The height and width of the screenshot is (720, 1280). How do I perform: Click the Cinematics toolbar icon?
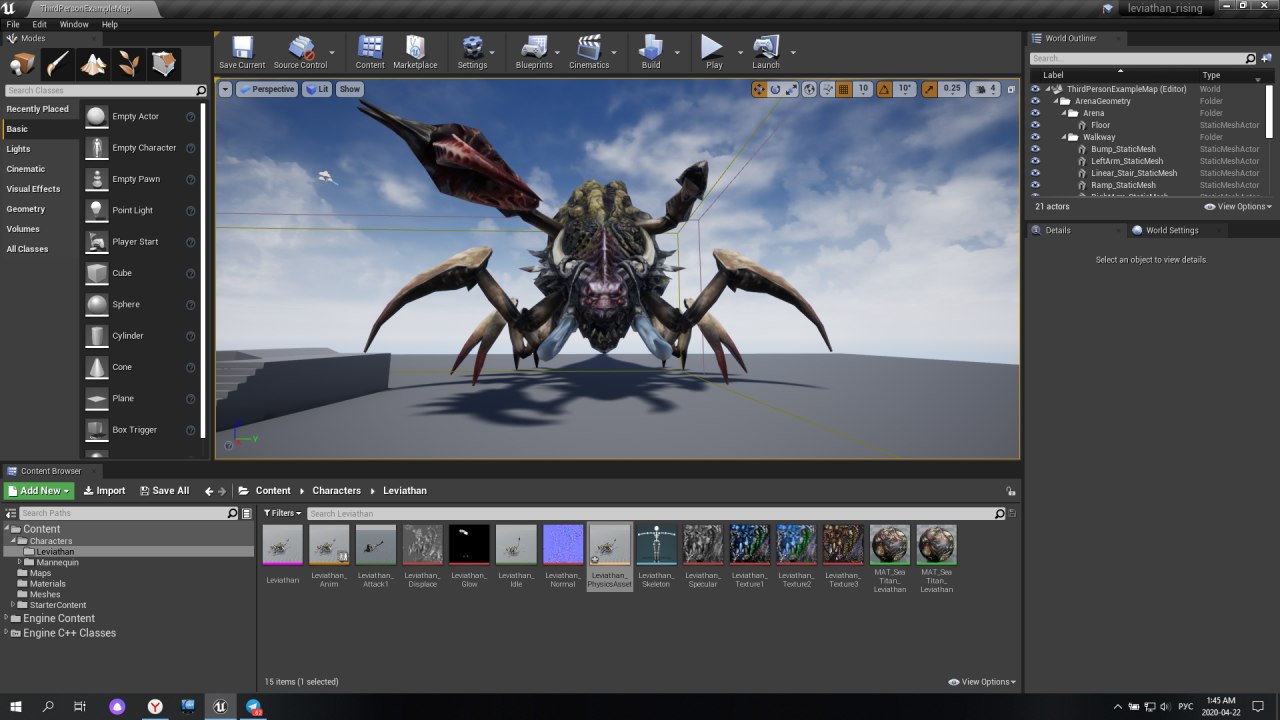589,52
